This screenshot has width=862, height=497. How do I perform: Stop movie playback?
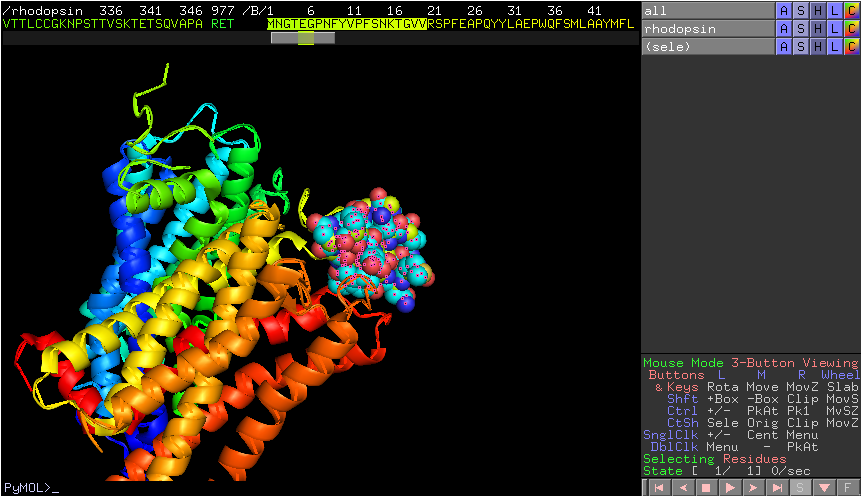coord(706,488)
